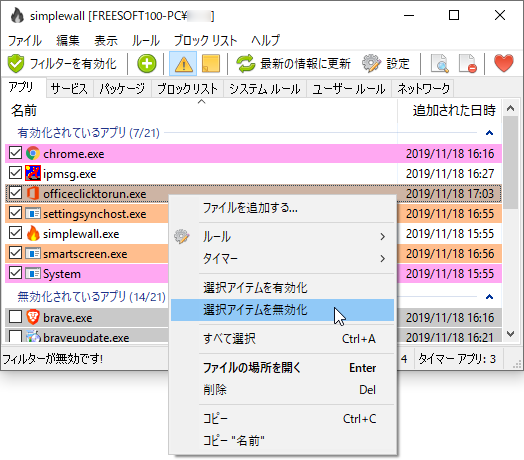Uncheck the officeclicktorun.exe checkbox
The width and height of the screenshot is (524, 460).
[15, 193]
